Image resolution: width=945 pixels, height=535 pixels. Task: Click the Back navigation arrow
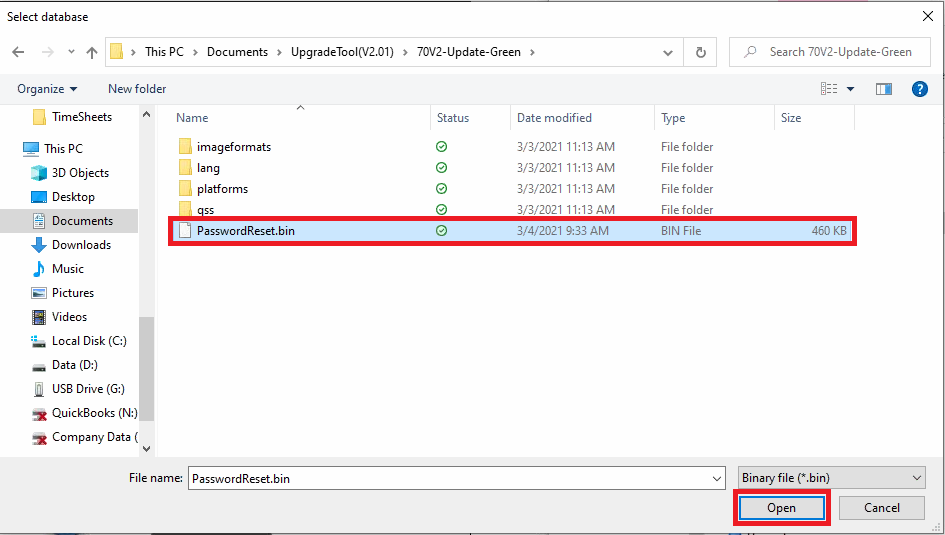pyautogui.click(x=18, y=52)
